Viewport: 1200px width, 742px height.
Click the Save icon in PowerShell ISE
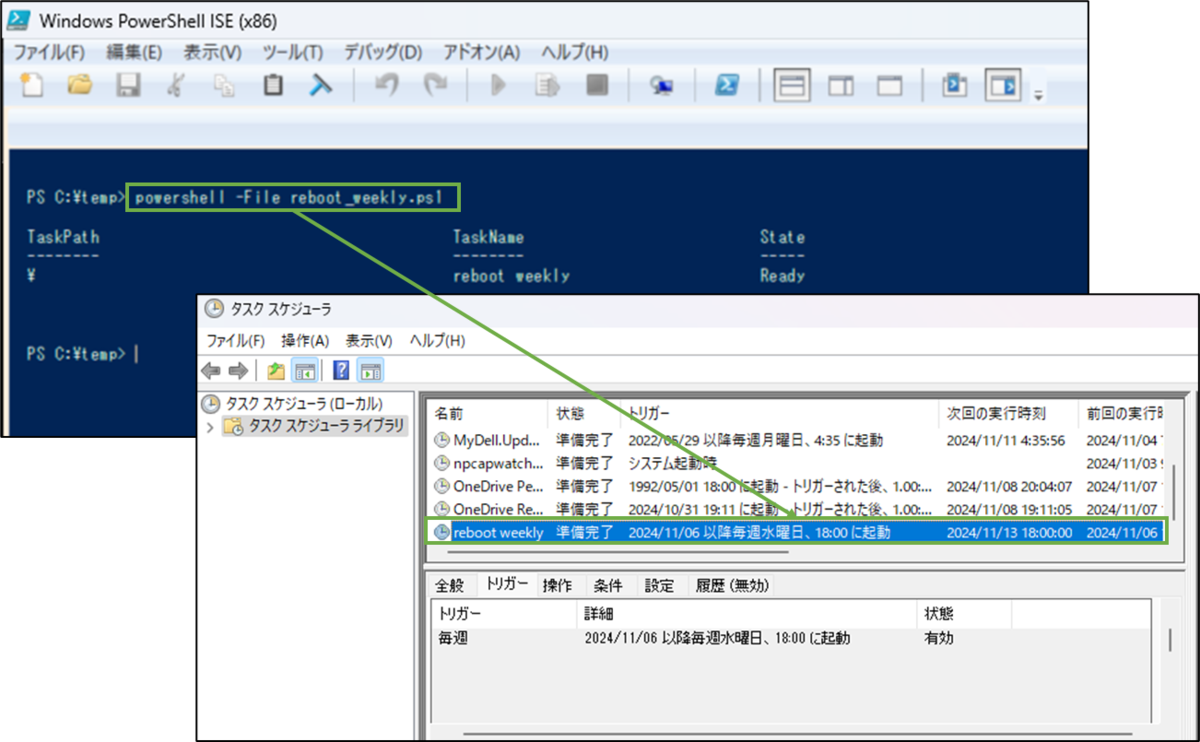pos(127,85)
